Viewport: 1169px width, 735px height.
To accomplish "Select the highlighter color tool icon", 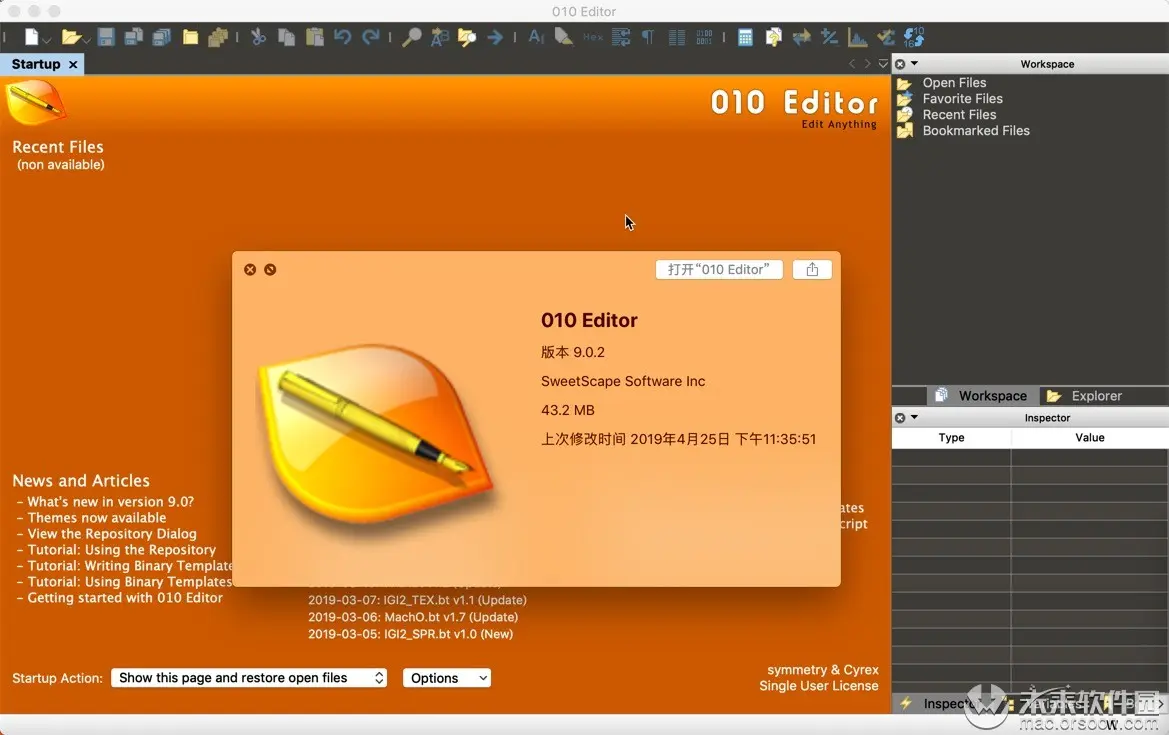I will [x=564, y=37].
